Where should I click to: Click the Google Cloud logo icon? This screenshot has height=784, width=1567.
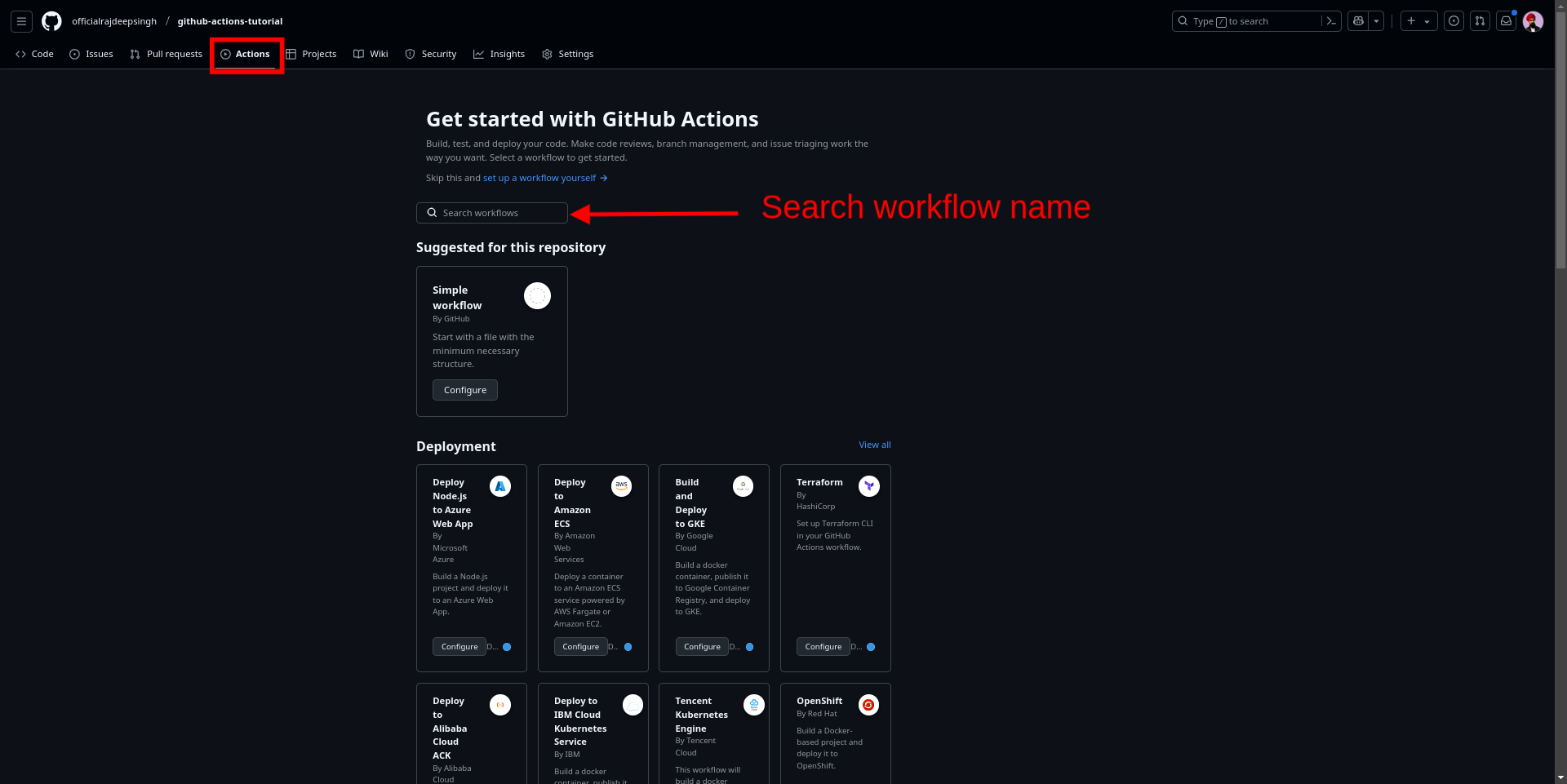[x=743, y=486]
